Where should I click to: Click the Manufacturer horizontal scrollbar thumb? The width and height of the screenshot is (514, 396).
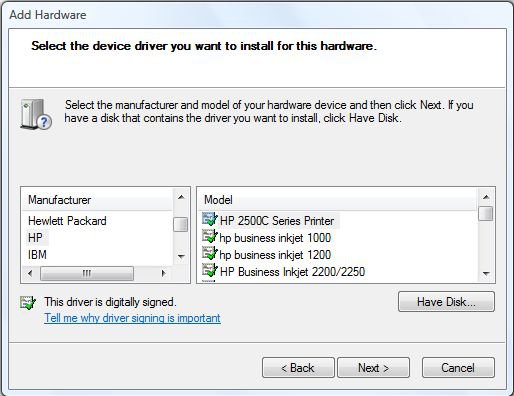pyautogui.click(x=87, y=273)
